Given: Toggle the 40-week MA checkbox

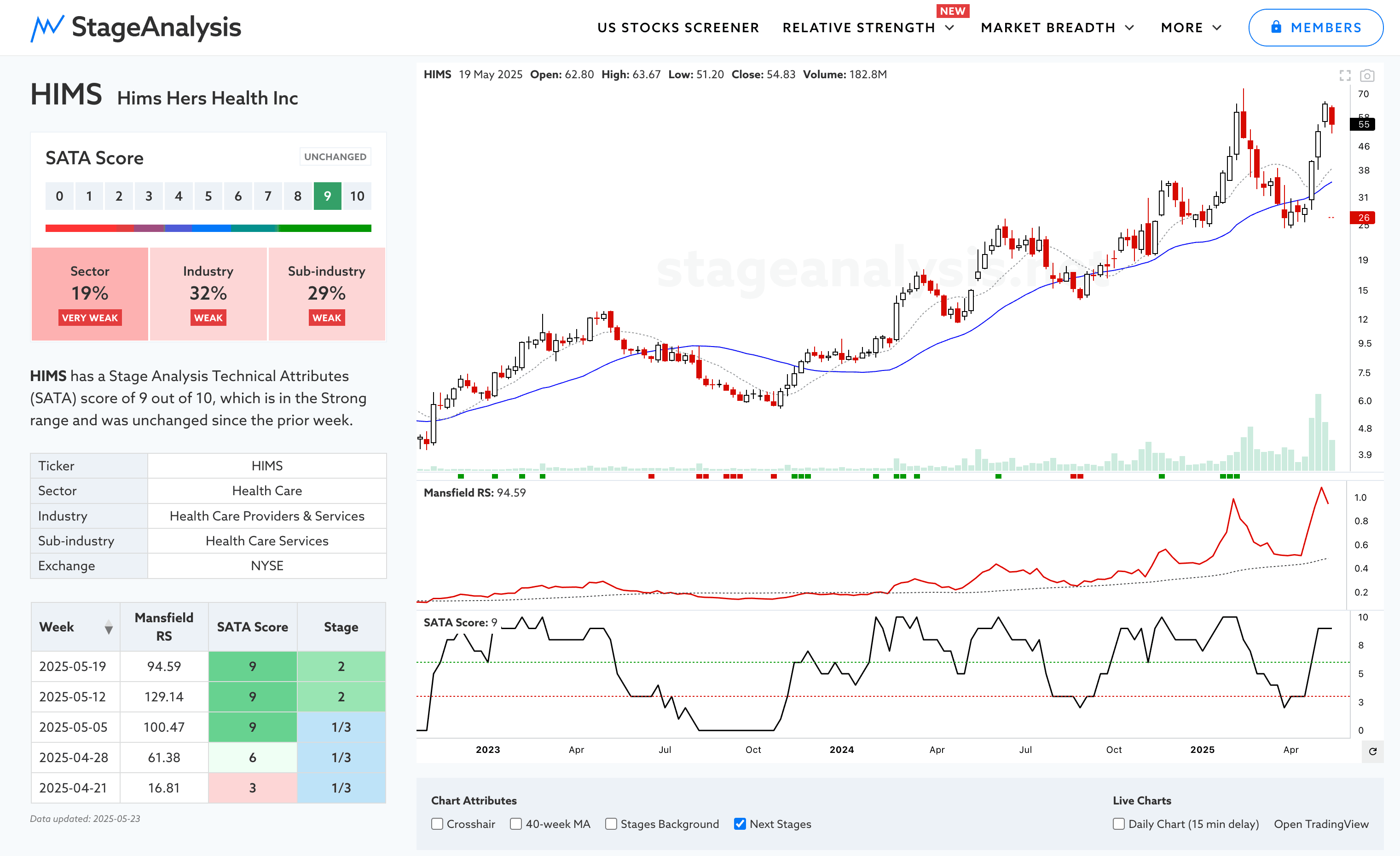Looking at the screenshot, I should point(515,824).
